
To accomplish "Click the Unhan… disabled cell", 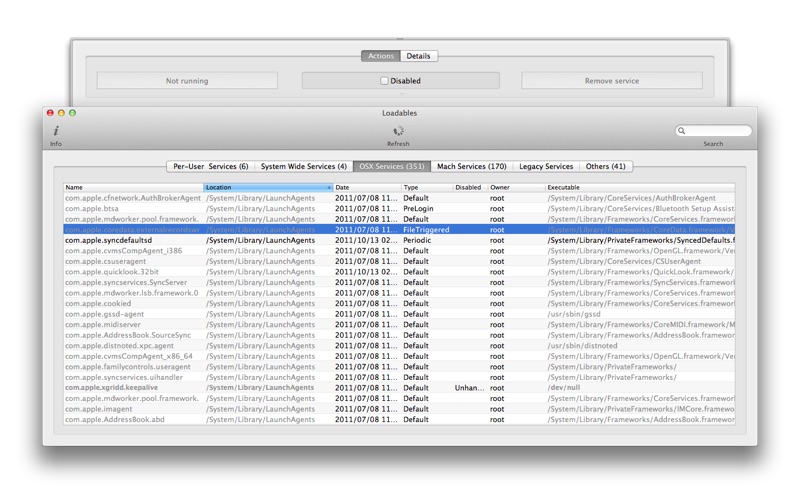I will pos(469,388).
